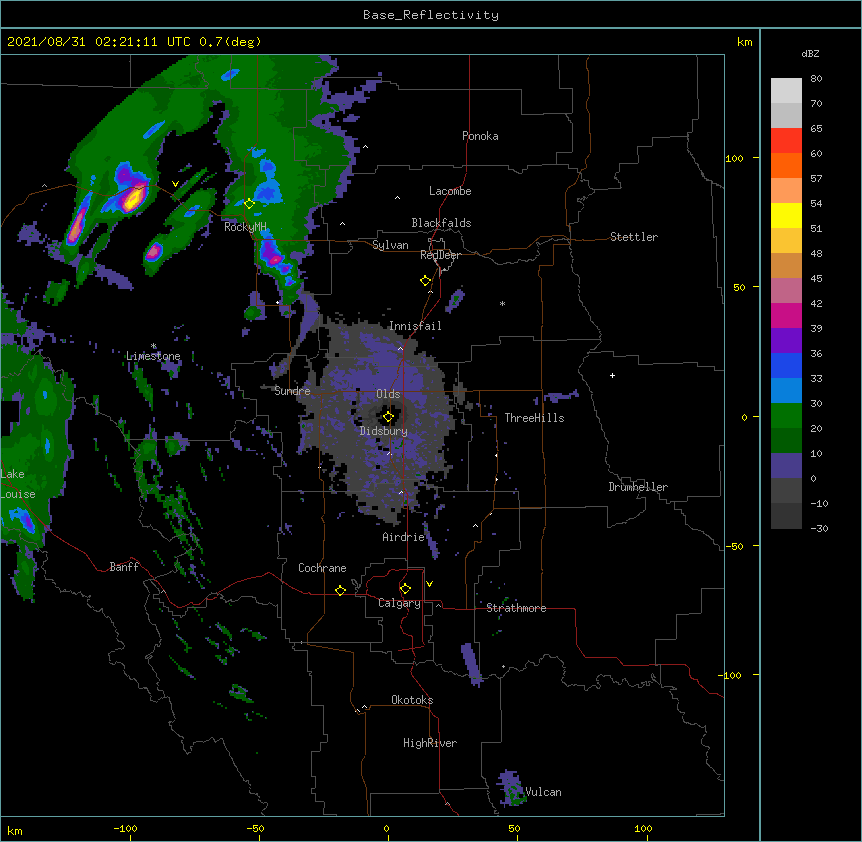862x842 pixels.
Task: Click the Airdrie city label
Action: point(403,537)
